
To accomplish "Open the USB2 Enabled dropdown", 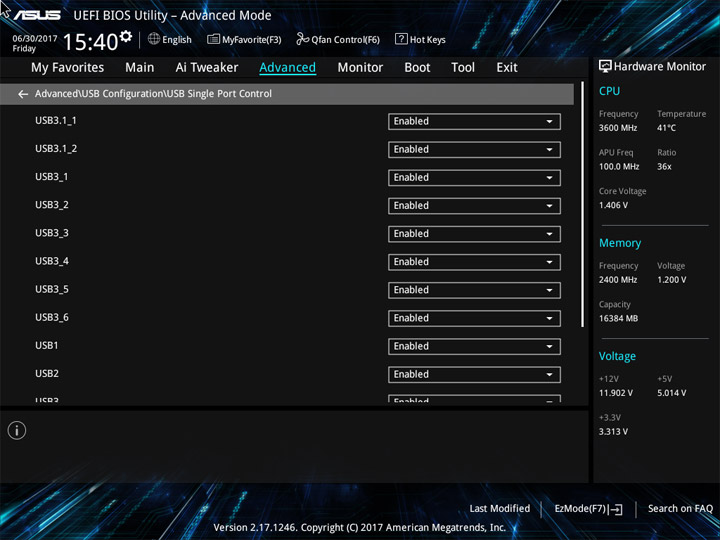I will coord(474,374).
